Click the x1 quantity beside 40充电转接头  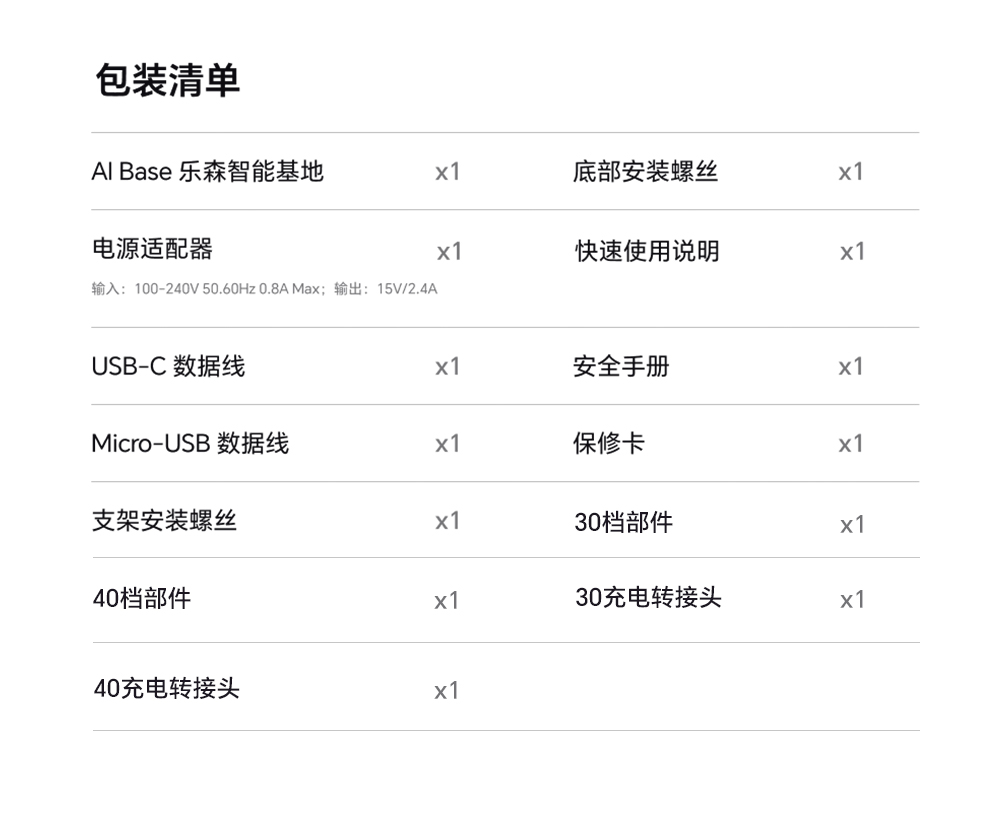[446, 691]
